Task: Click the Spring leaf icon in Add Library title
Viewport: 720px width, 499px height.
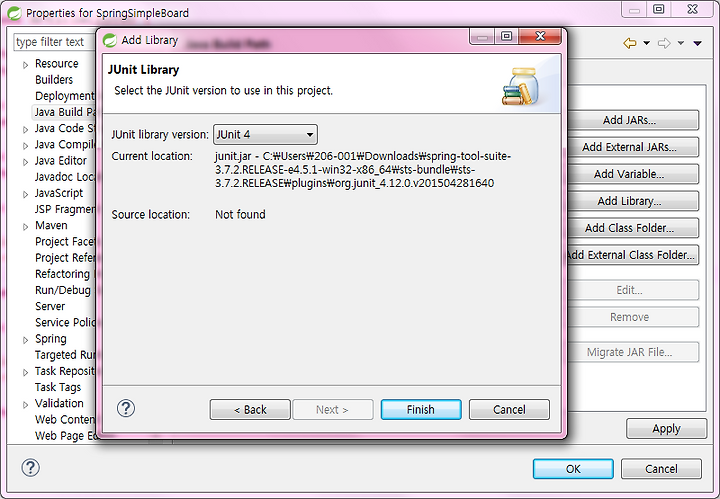Action: click(110, 40)
